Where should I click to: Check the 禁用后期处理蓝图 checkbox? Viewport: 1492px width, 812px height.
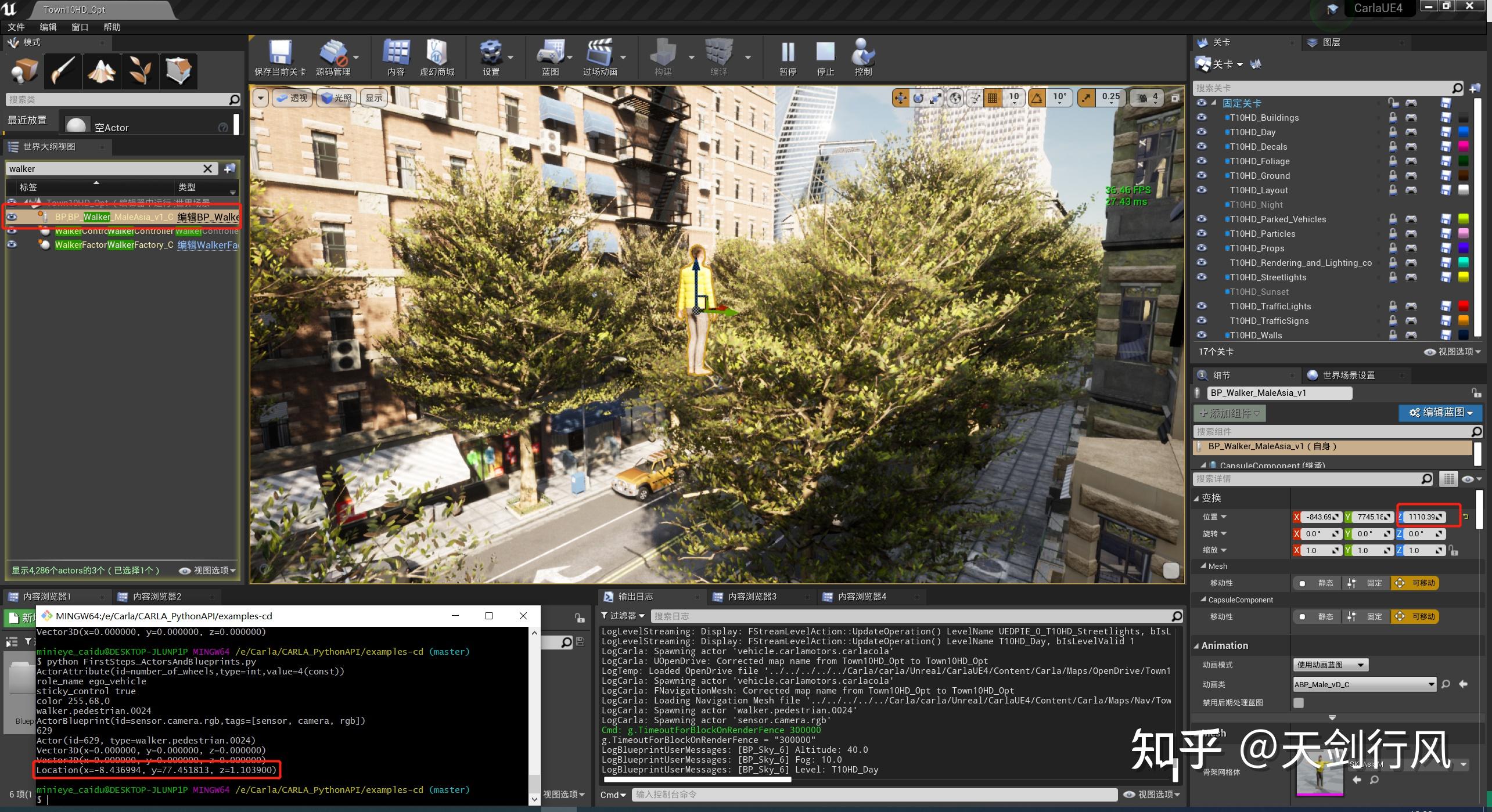coord(1299,703)
